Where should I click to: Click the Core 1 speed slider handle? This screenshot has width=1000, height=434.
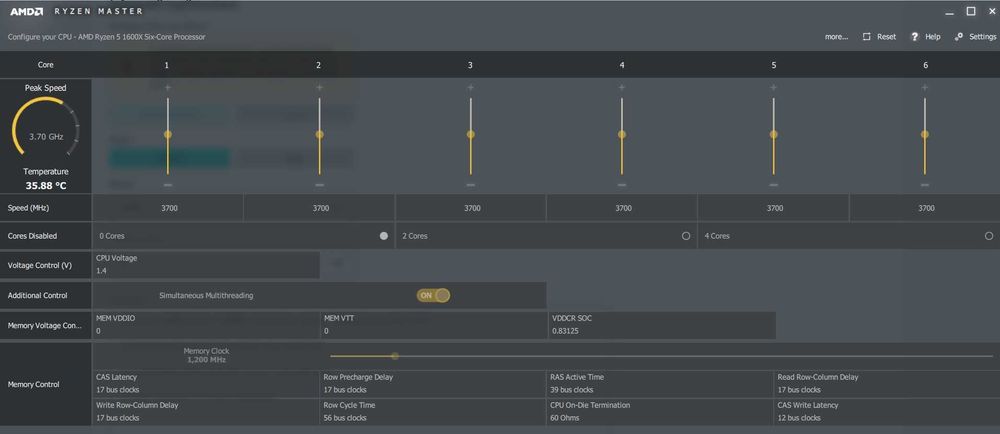click(168, 134)
